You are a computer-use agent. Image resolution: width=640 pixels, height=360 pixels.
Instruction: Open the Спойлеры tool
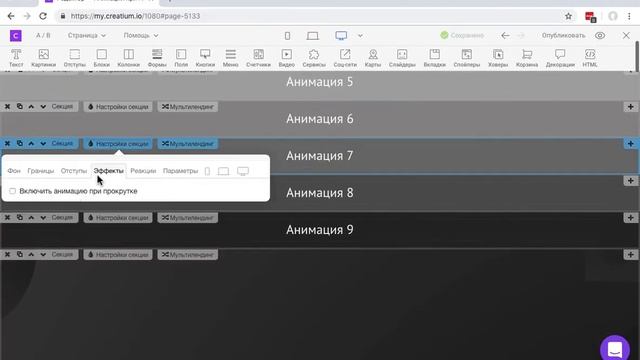[467, 58]
